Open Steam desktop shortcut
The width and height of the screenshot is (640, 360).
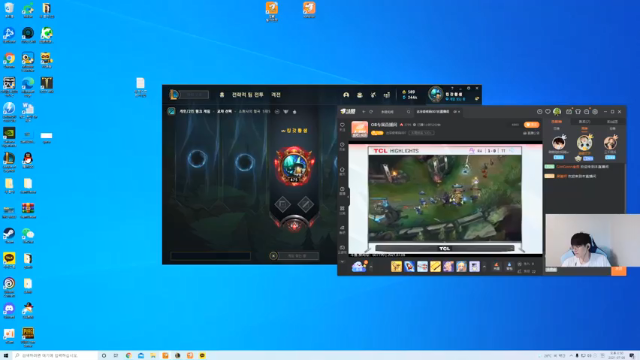pos(9,236)
